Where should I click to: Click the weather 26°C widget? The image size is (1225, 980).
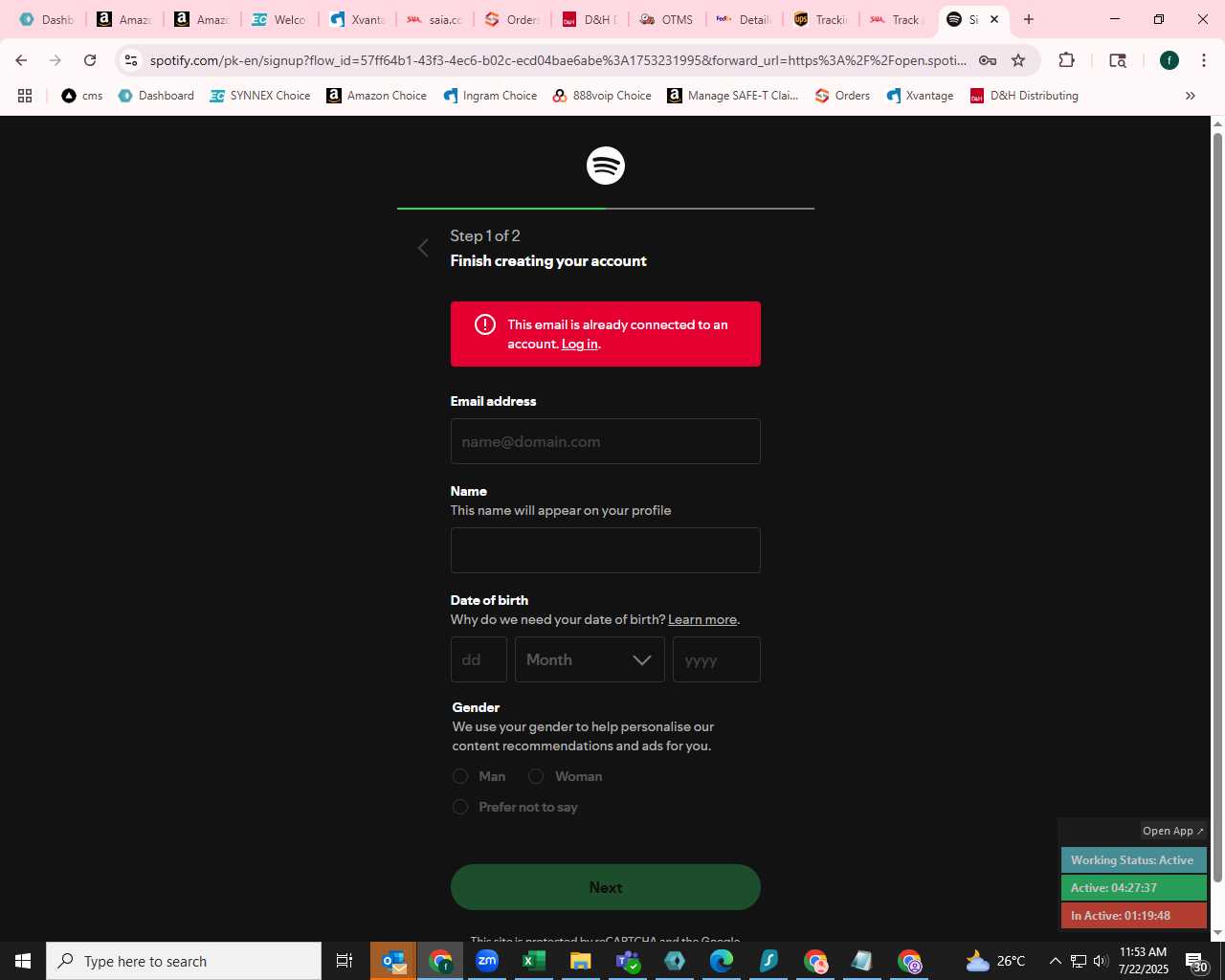tap(995, 961)
